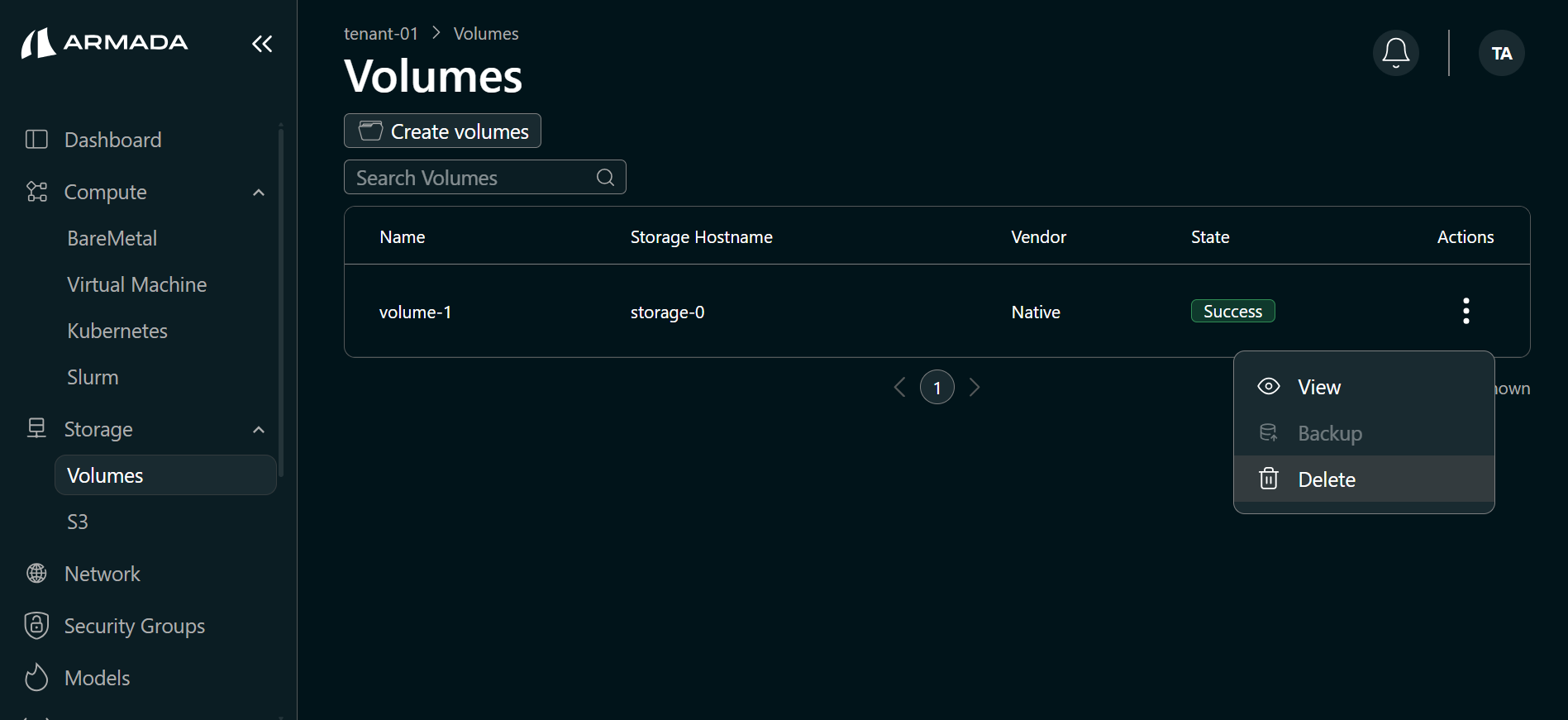Go to next page arrow

pyautogui.click(x=975, y=387)
